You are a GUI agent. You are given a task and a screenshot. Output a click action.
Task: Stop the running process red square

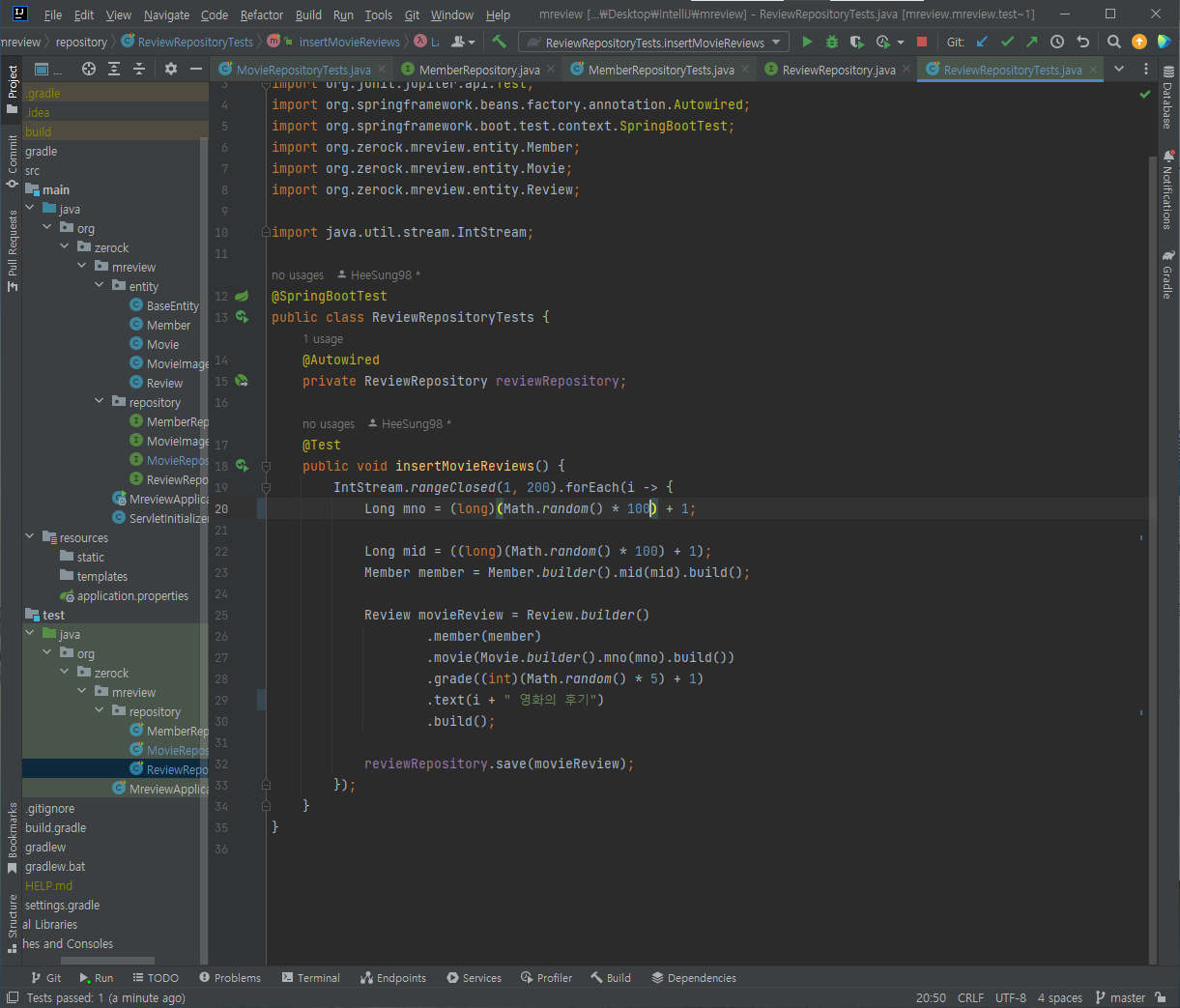click(922, 42)
